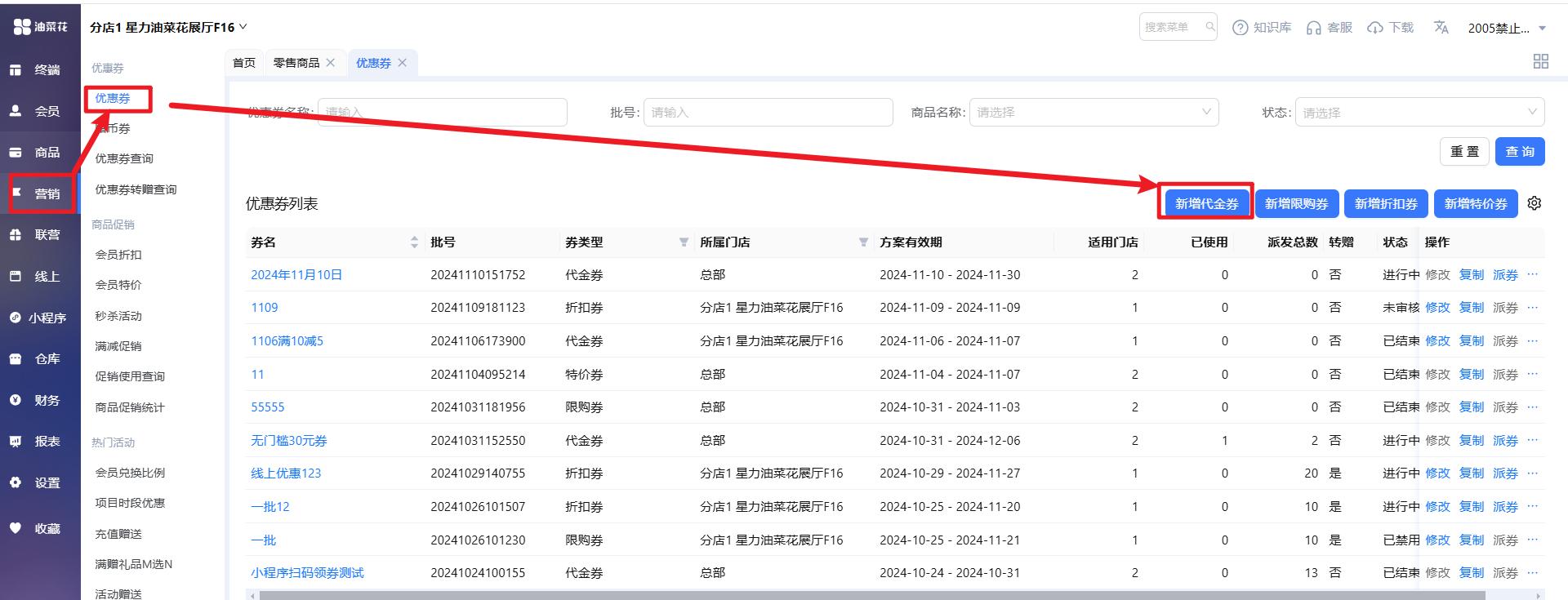The width and height of the screenshot is (1568, 600).
Task: Open more actions for 1109 row
Action: [1532, 308]
